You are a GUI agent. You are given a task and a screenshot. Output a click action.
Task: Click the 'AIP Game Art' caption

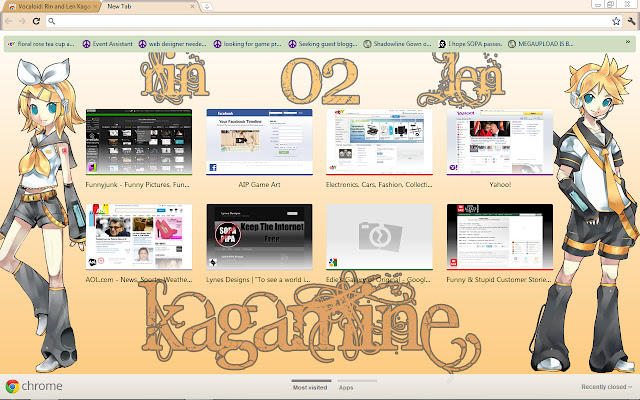[260, 184]
